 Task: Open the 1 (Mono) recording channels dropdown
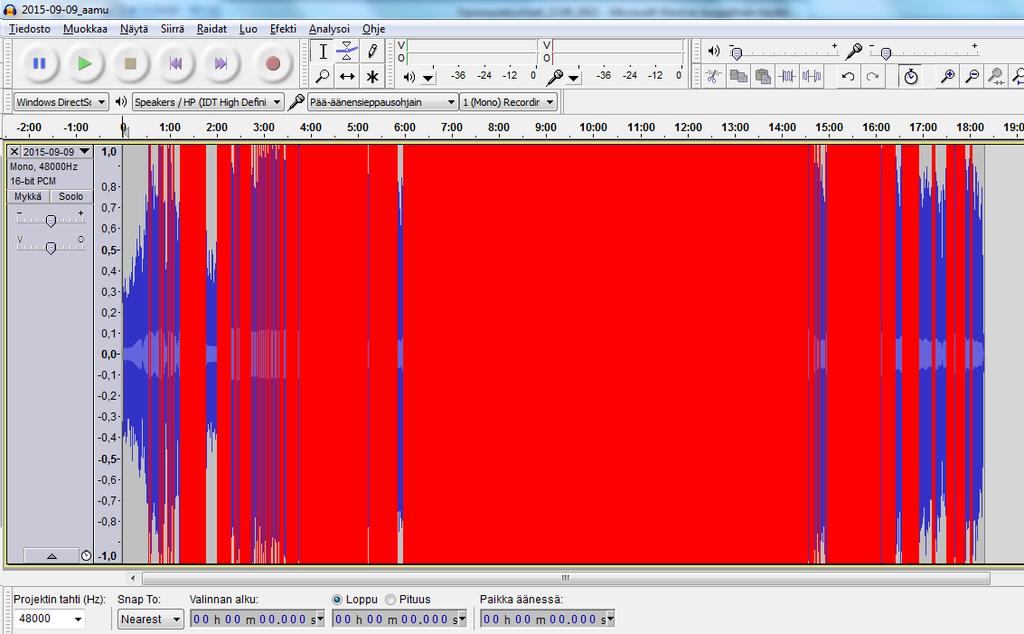tap(508, 102)
